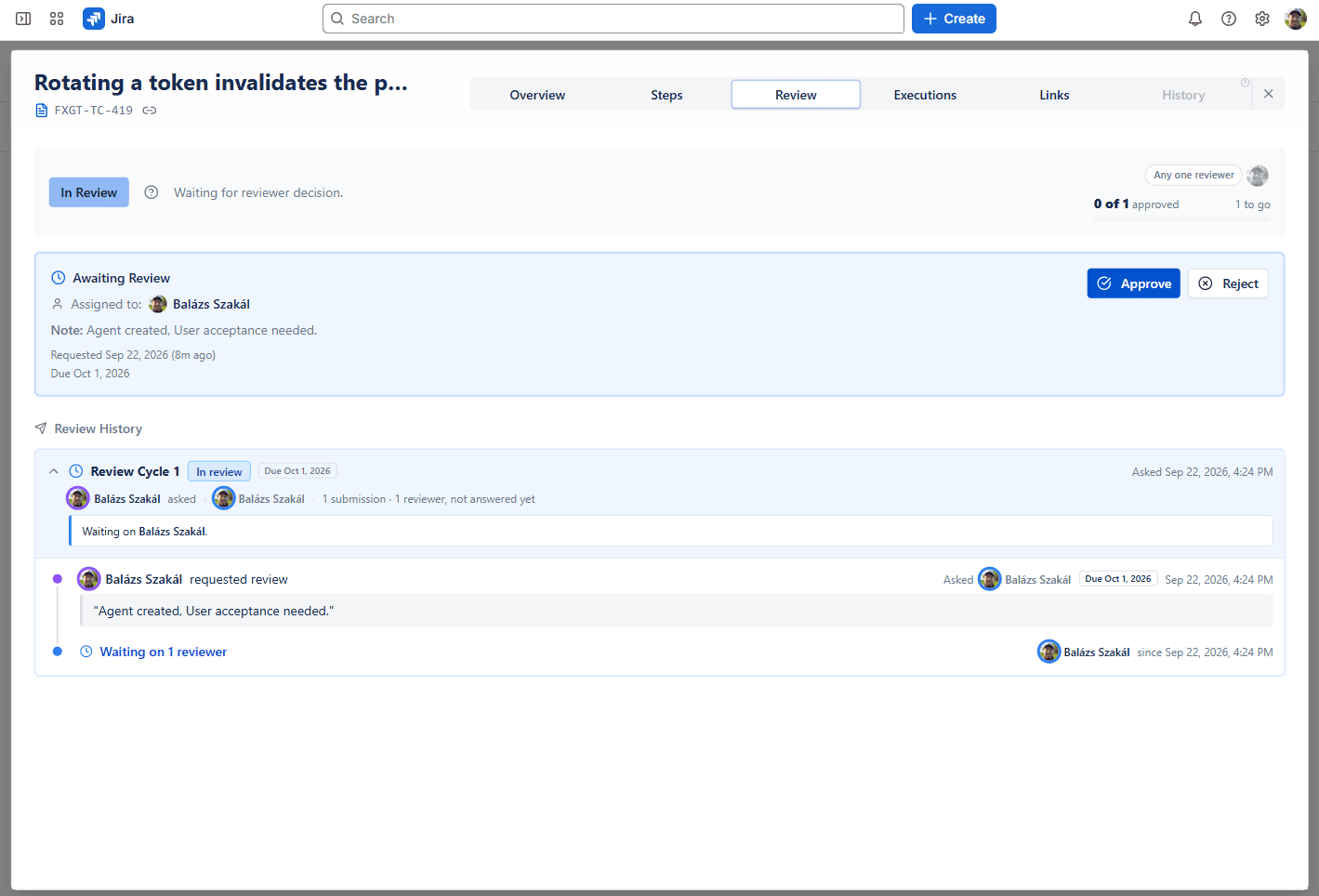Open the notifications bell
The width and height of the screenshot is (1319, 896).
pyautogui.click(x=1195, y=19)
